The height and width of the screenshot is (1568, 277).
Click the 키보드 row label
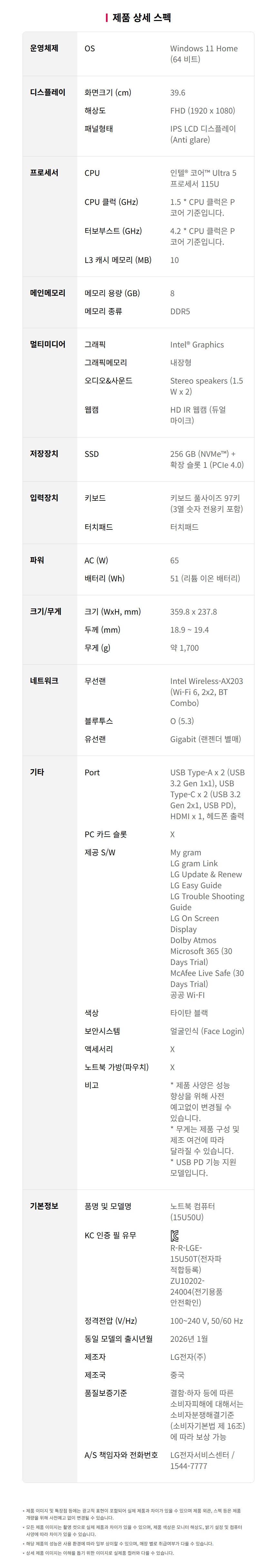[95, 498]
